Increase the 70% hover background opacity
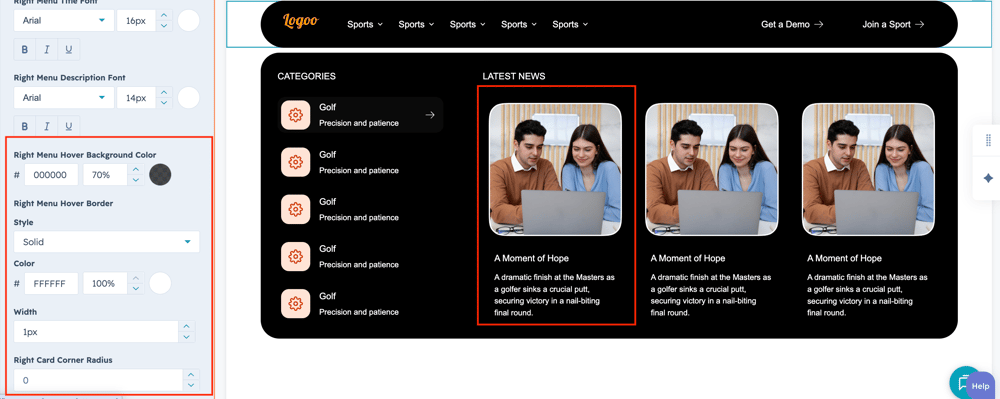Screen dimensions: 1000x399 click(x=135, y=170)
